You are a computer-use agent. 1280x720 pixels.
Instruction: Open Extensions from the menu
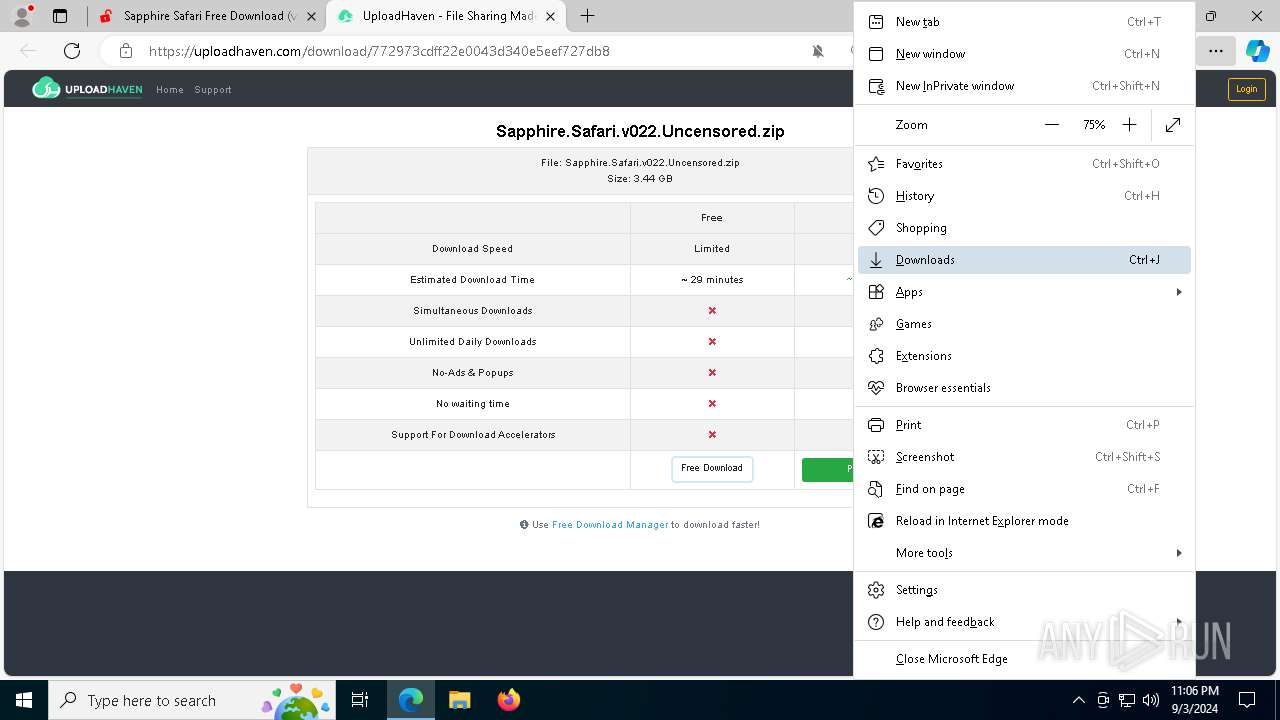pyautogui.click(x=1024, y=356)
